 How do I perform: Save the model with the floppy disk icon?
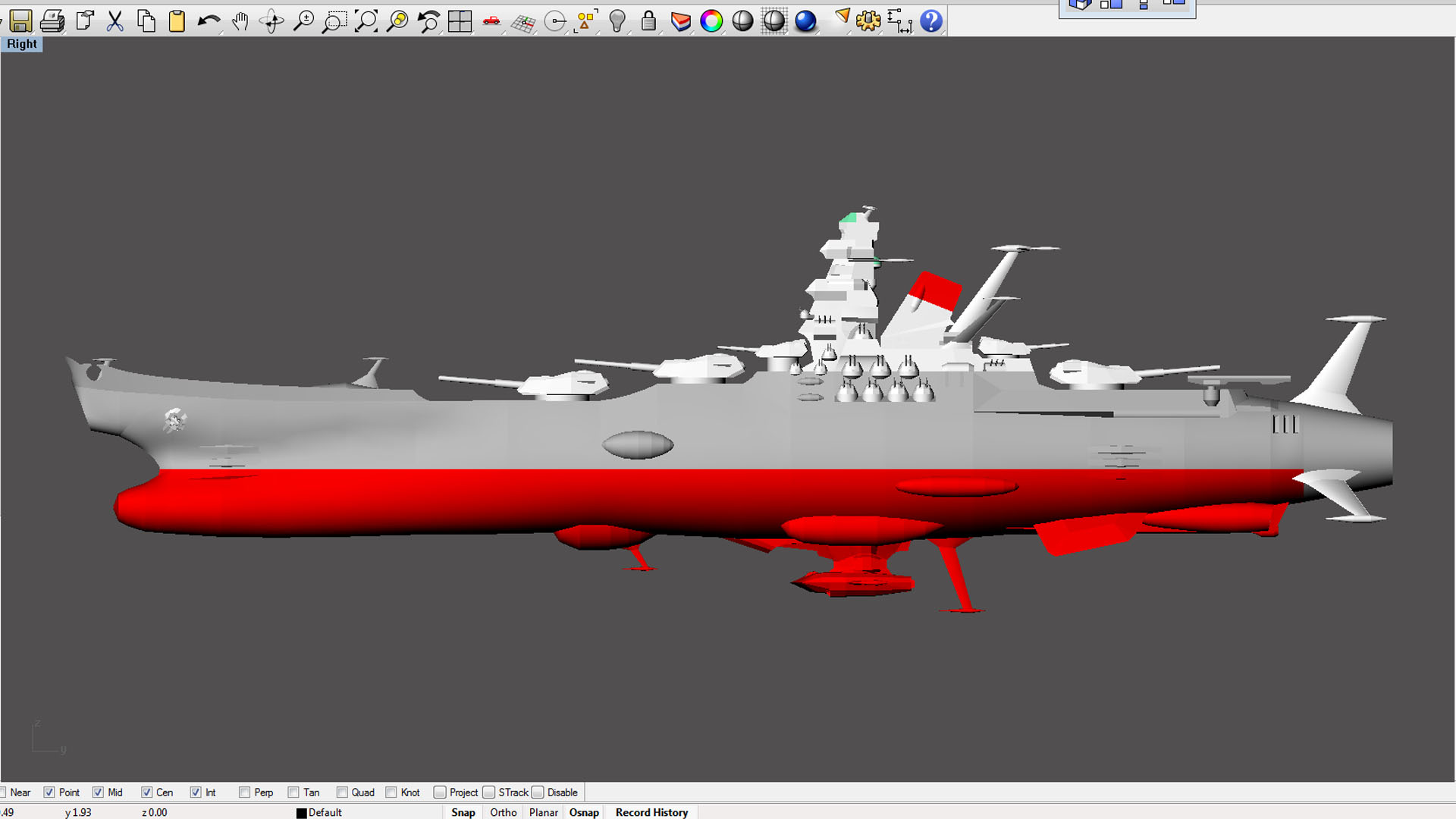pyautogui.click(x=20, y=20)
